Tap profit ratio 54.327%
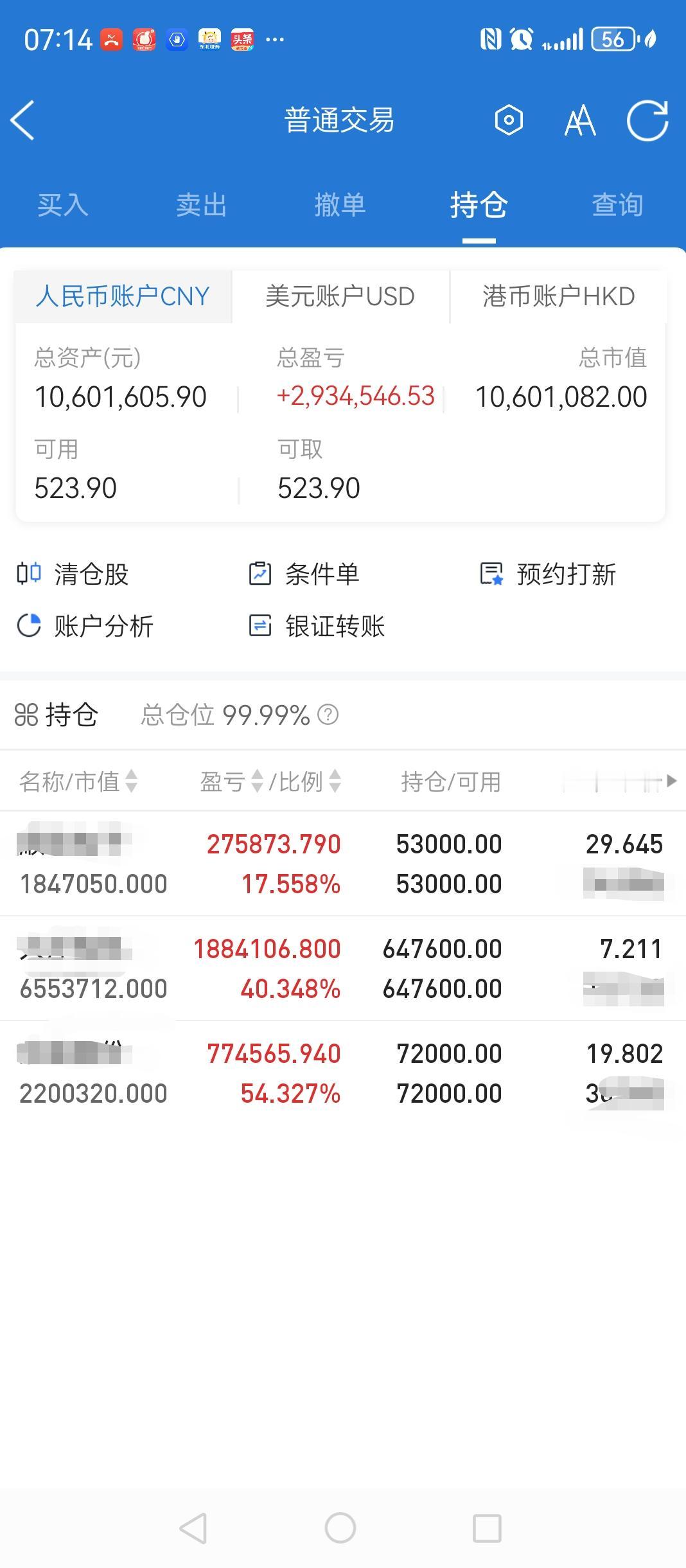 [x=290, y=1094]
